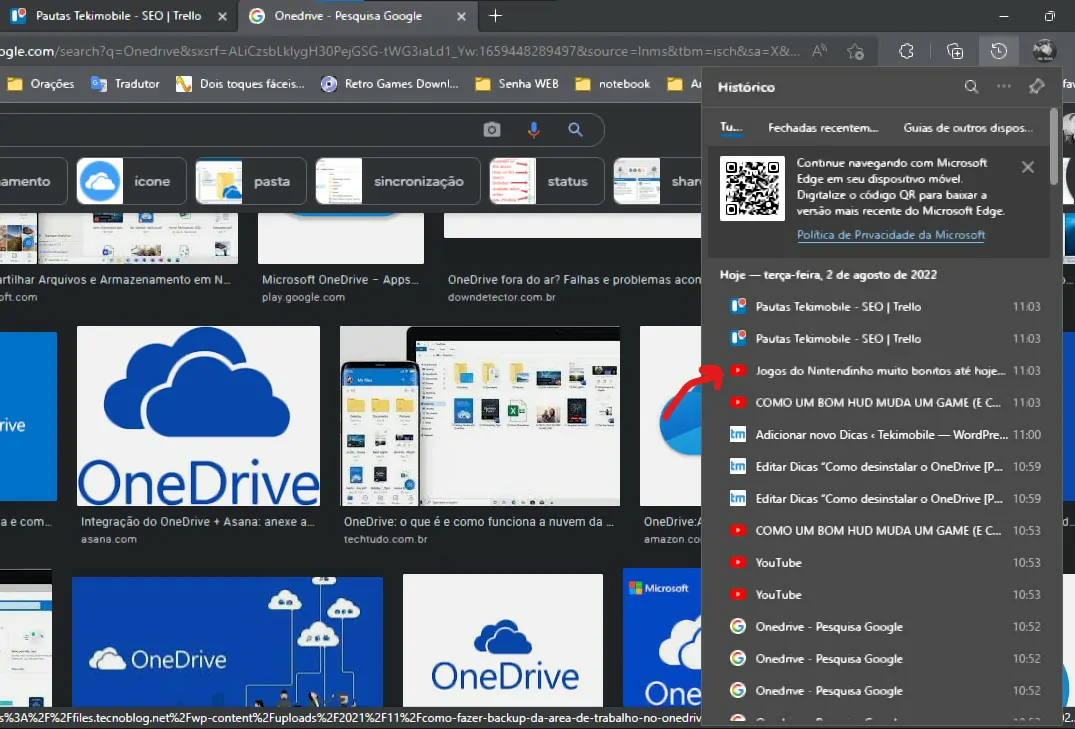The image size is (1075, 729).
Task: Open Jogos do Nintendinho history entry
Action: 884,370
